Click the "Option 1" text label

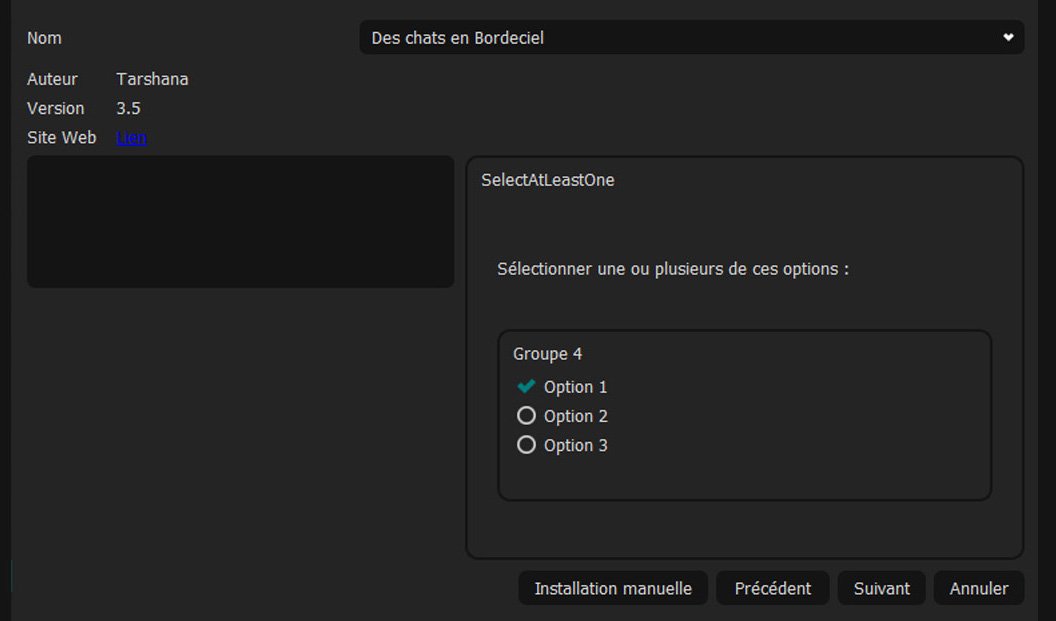pyautogui.click(x=576, y=387)
